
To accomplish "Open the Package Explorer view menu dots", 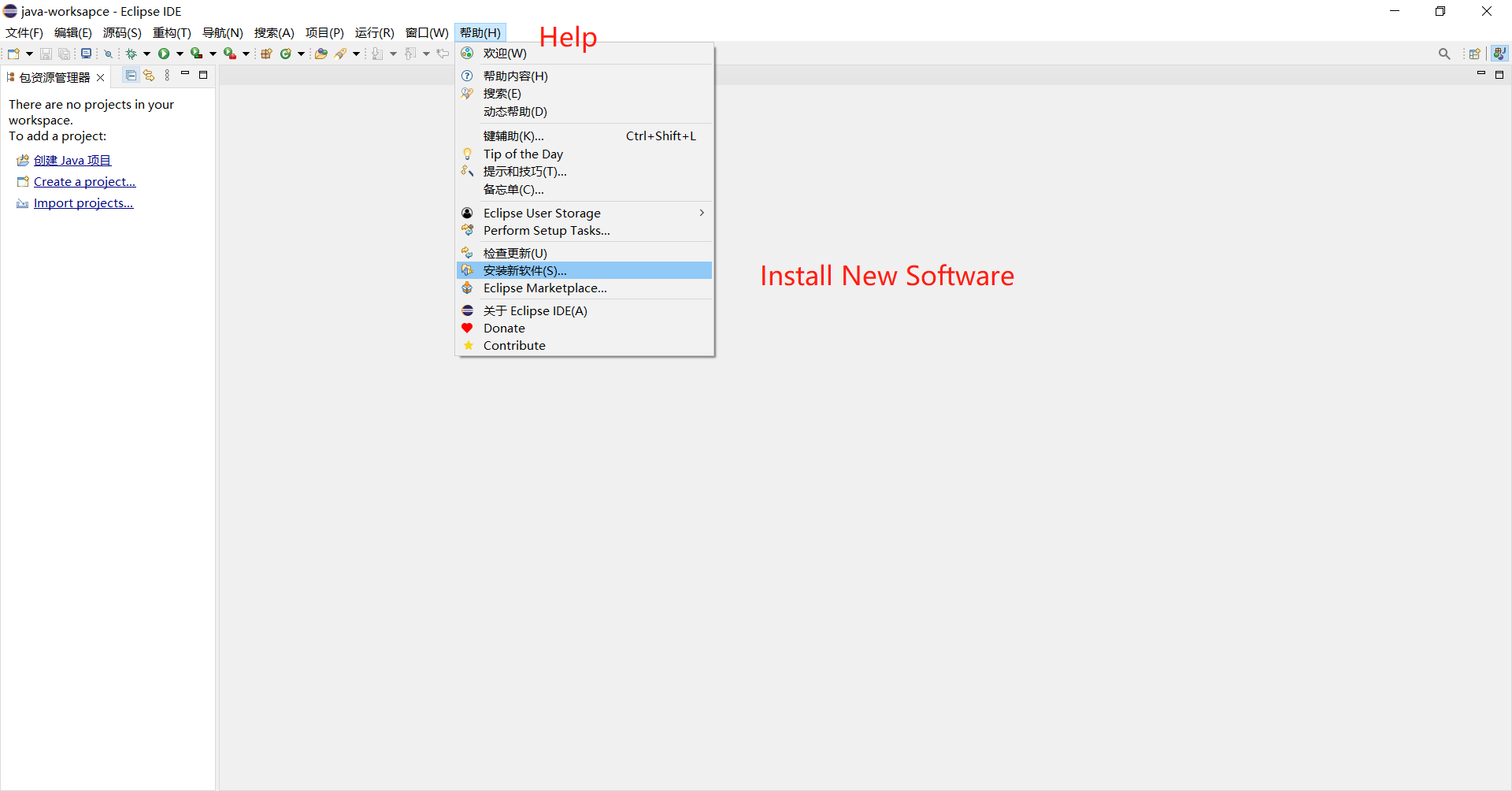I will (167, 76).
